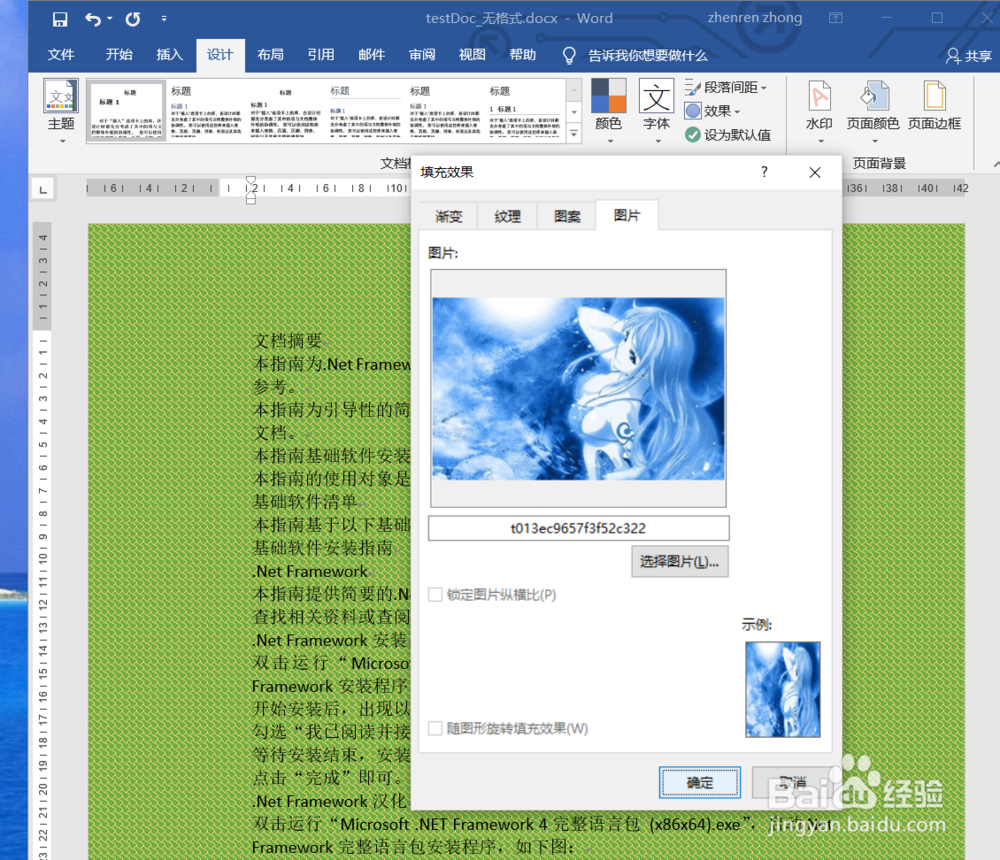Screen dimensions: 1000x860
Task: Close the 填充效果 dialog
Action: [814, 172]
